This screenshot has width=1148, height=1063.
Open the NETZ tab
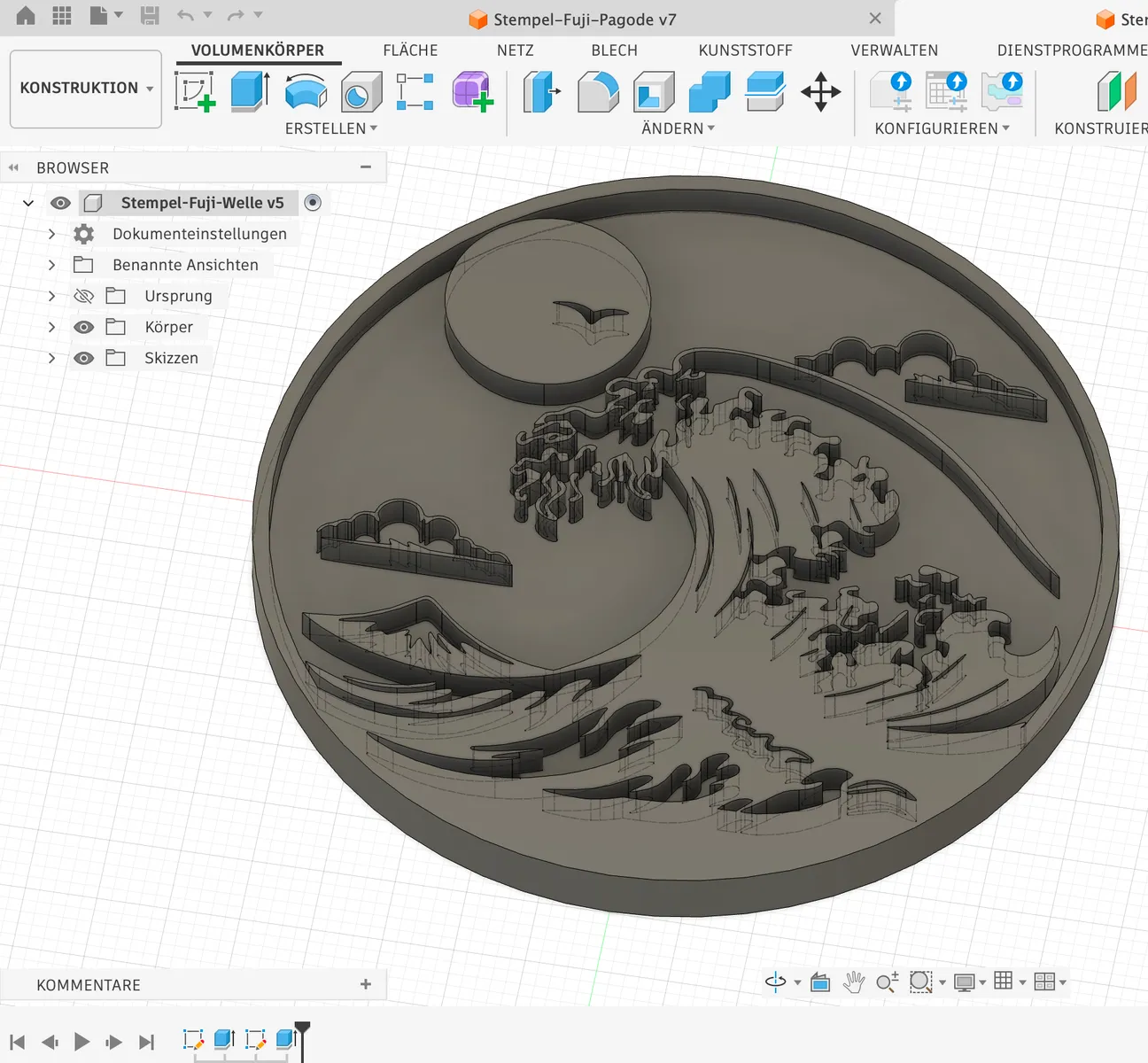[x=516, y=50]
